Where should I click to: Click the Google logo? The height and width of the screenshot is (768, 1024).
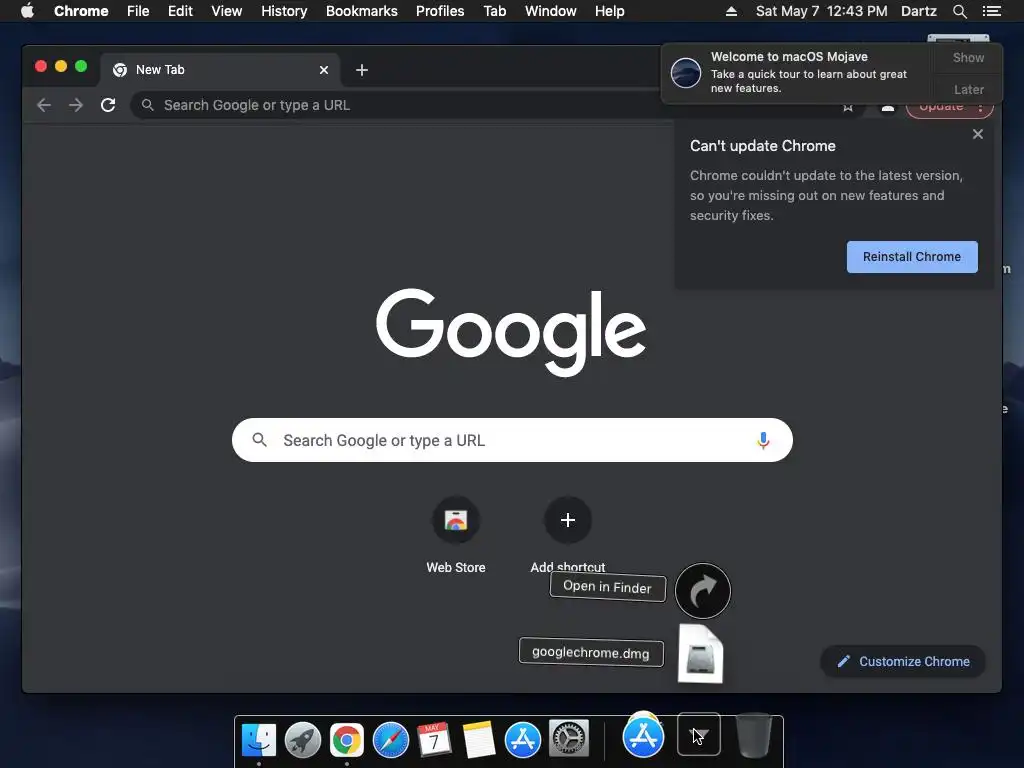coord(511,332)
